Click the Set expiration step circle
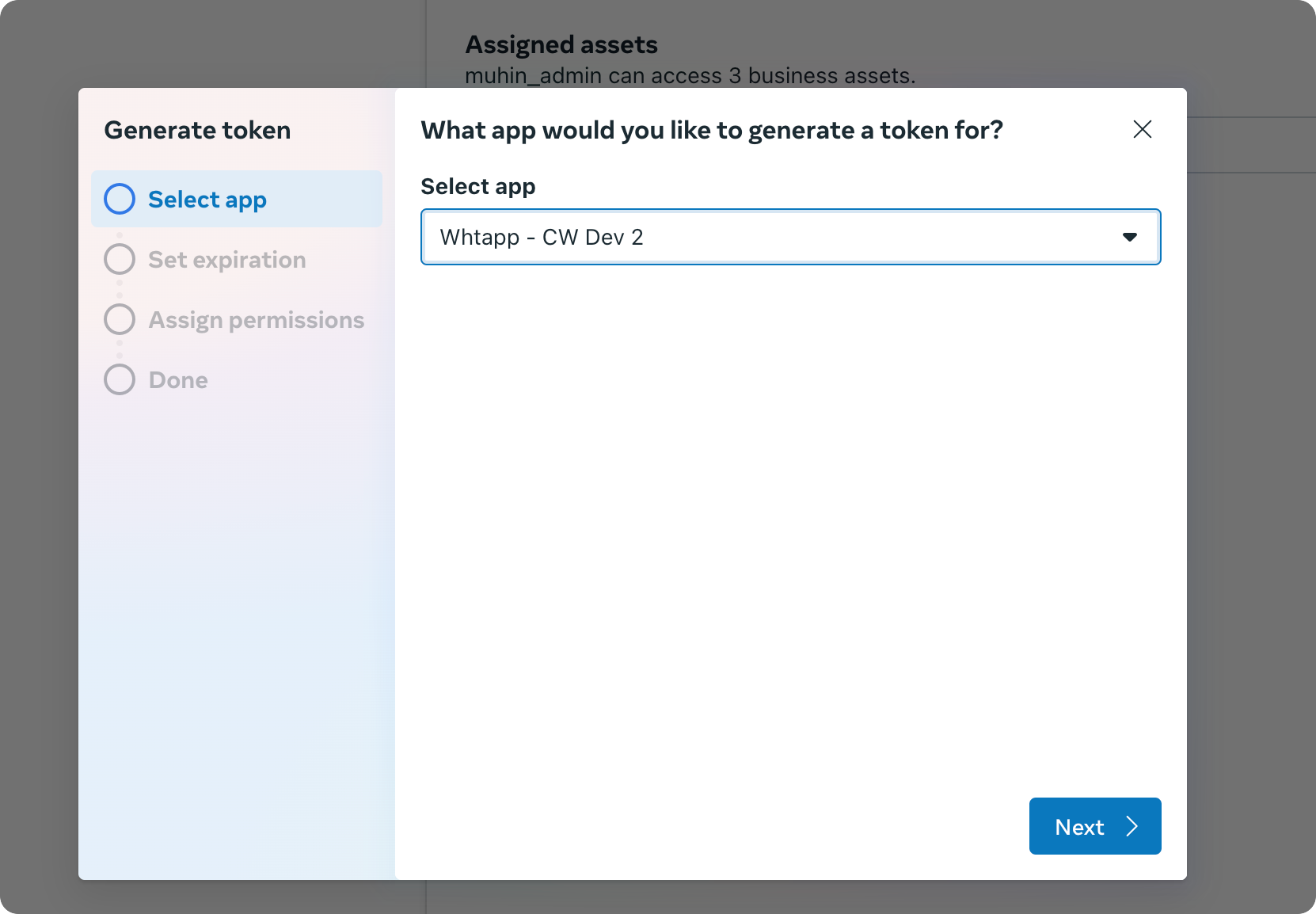Image resolution: width=1316 pixels, height=914 pixels. [120, 259]
